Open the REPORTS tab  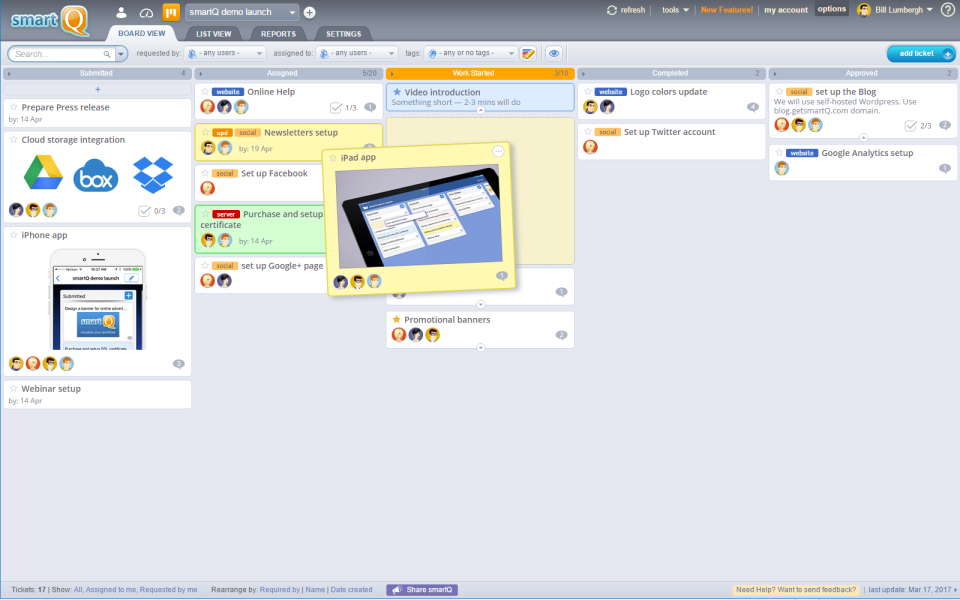tap(277, 32)
